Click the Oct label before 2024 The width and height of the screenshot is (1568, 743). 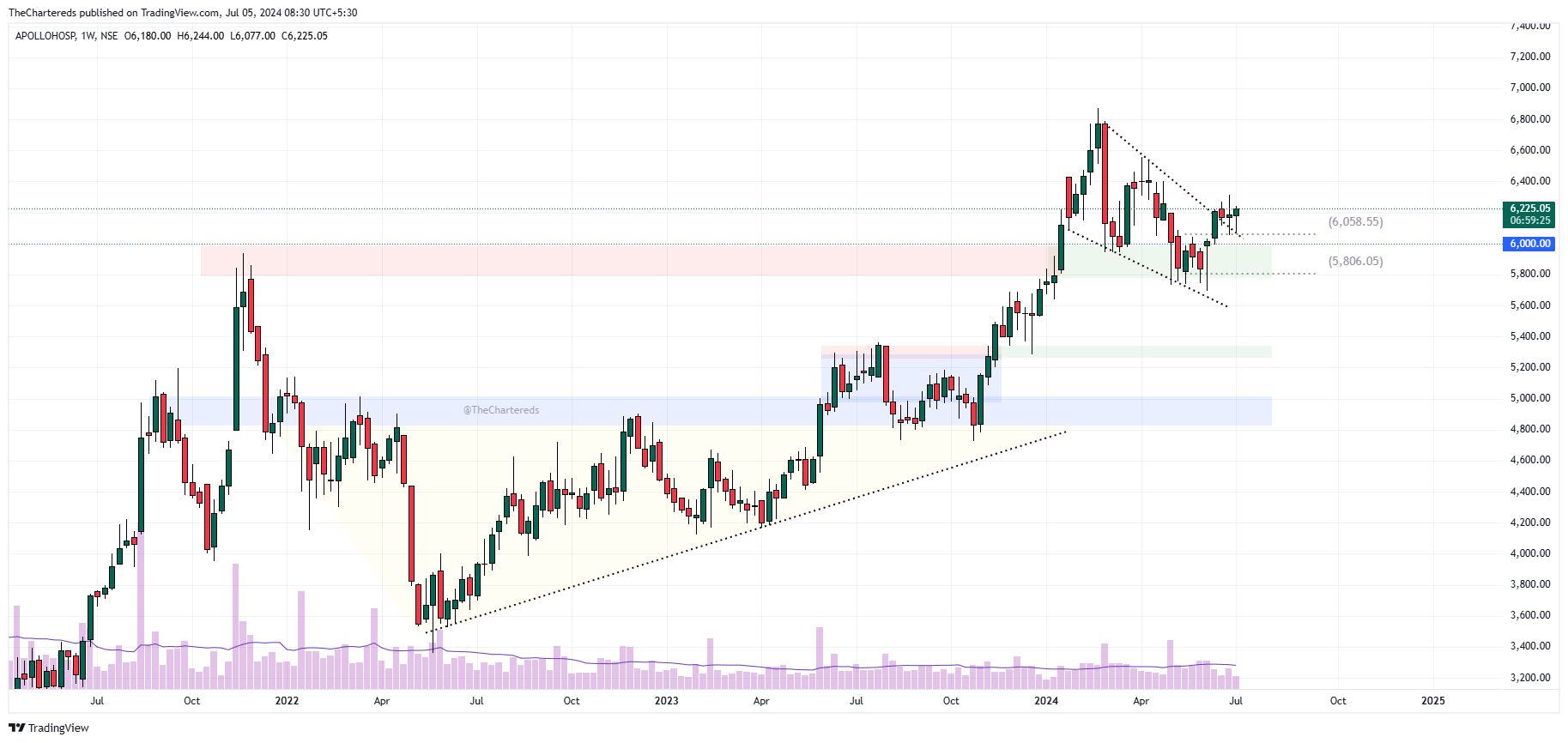click(951, 701)
